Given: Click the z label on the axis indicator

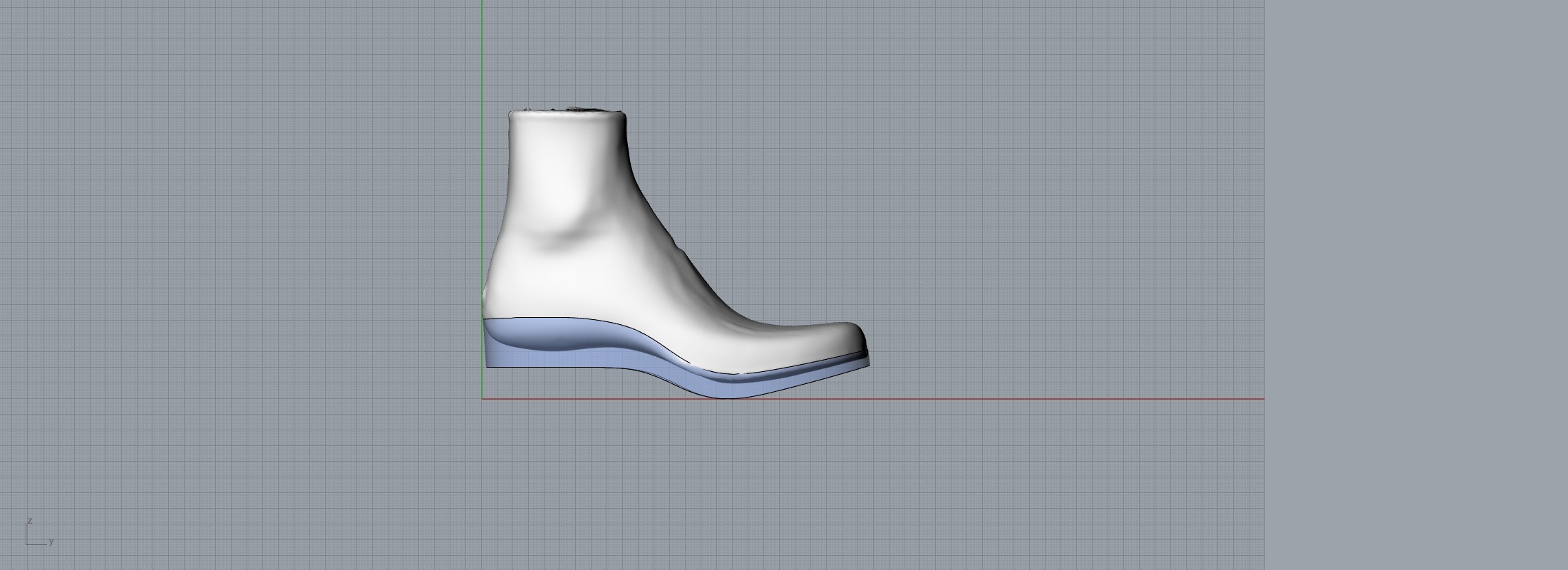Looking at the screenshot, I should pyautogui.click(x=29, y=521).
